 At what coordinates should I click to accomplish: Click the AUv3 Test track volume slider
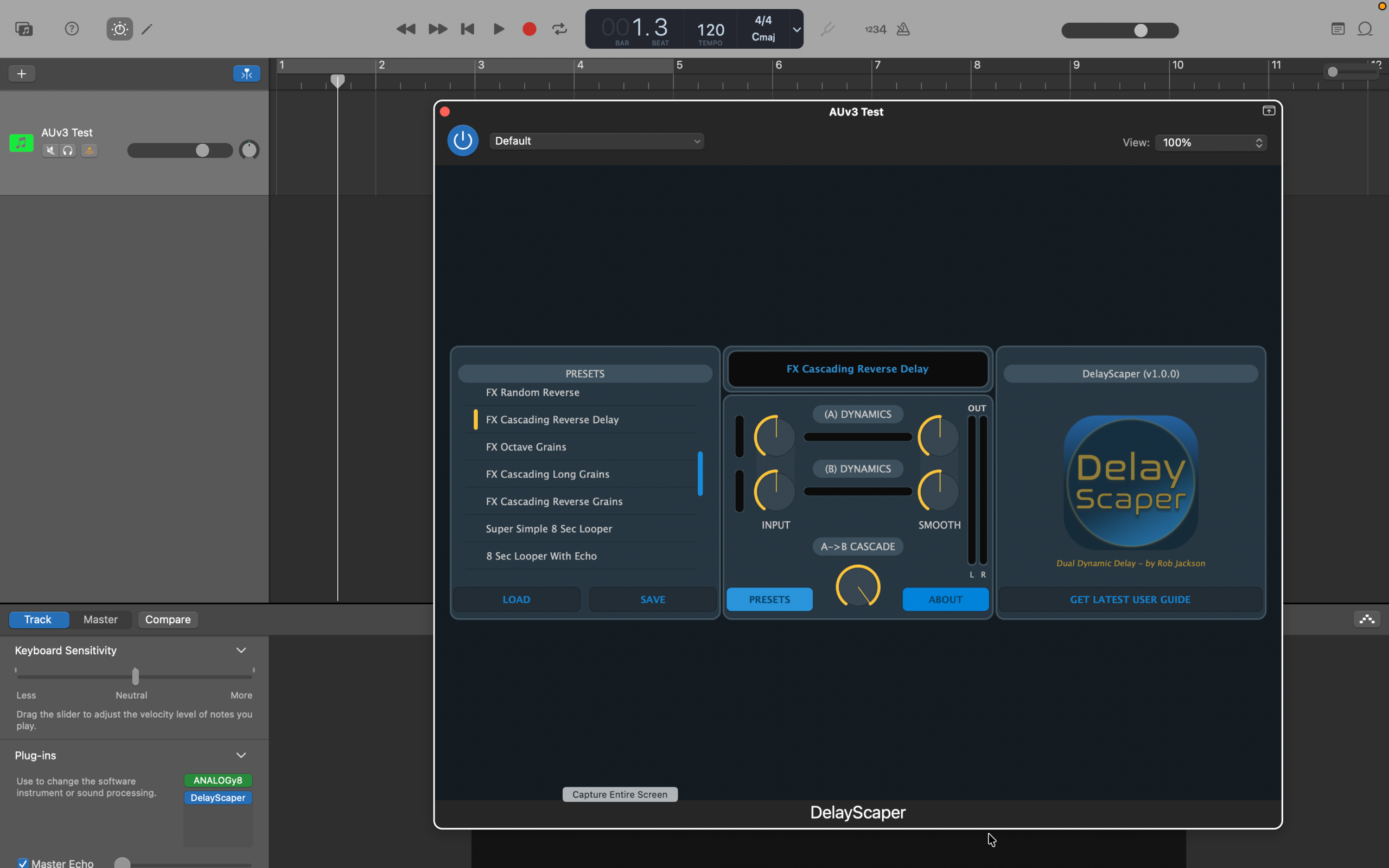click(x=180, y=150)
